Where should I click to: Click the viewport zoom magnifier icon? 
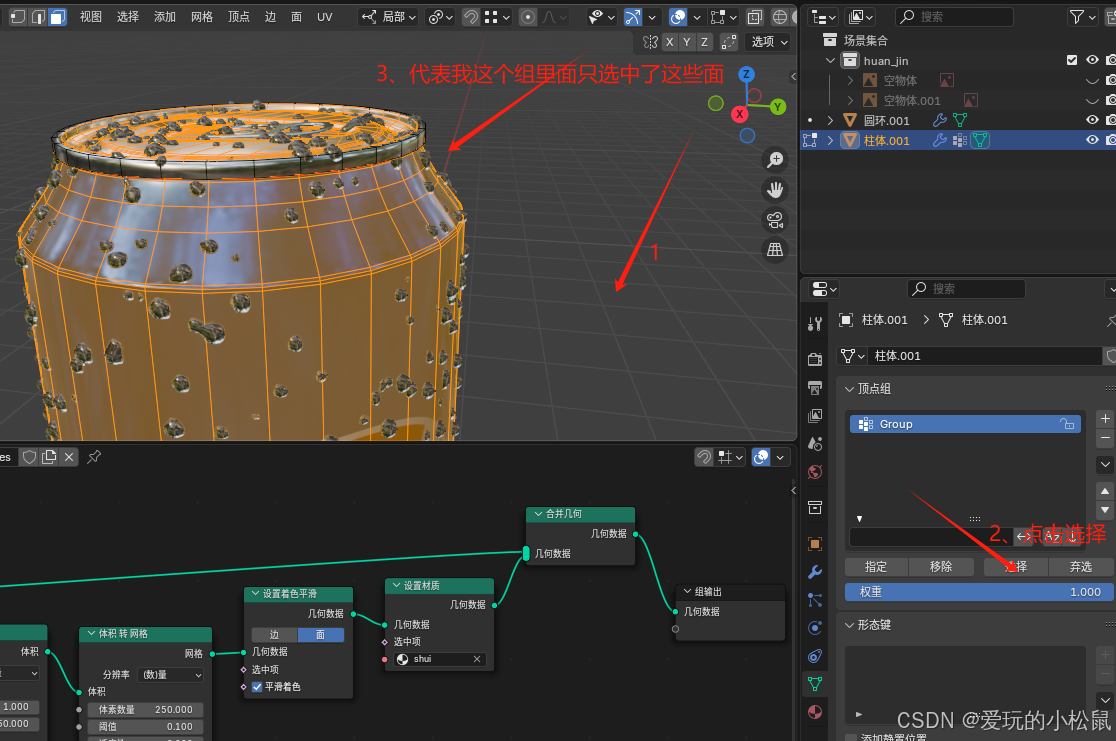pos(775,160)
